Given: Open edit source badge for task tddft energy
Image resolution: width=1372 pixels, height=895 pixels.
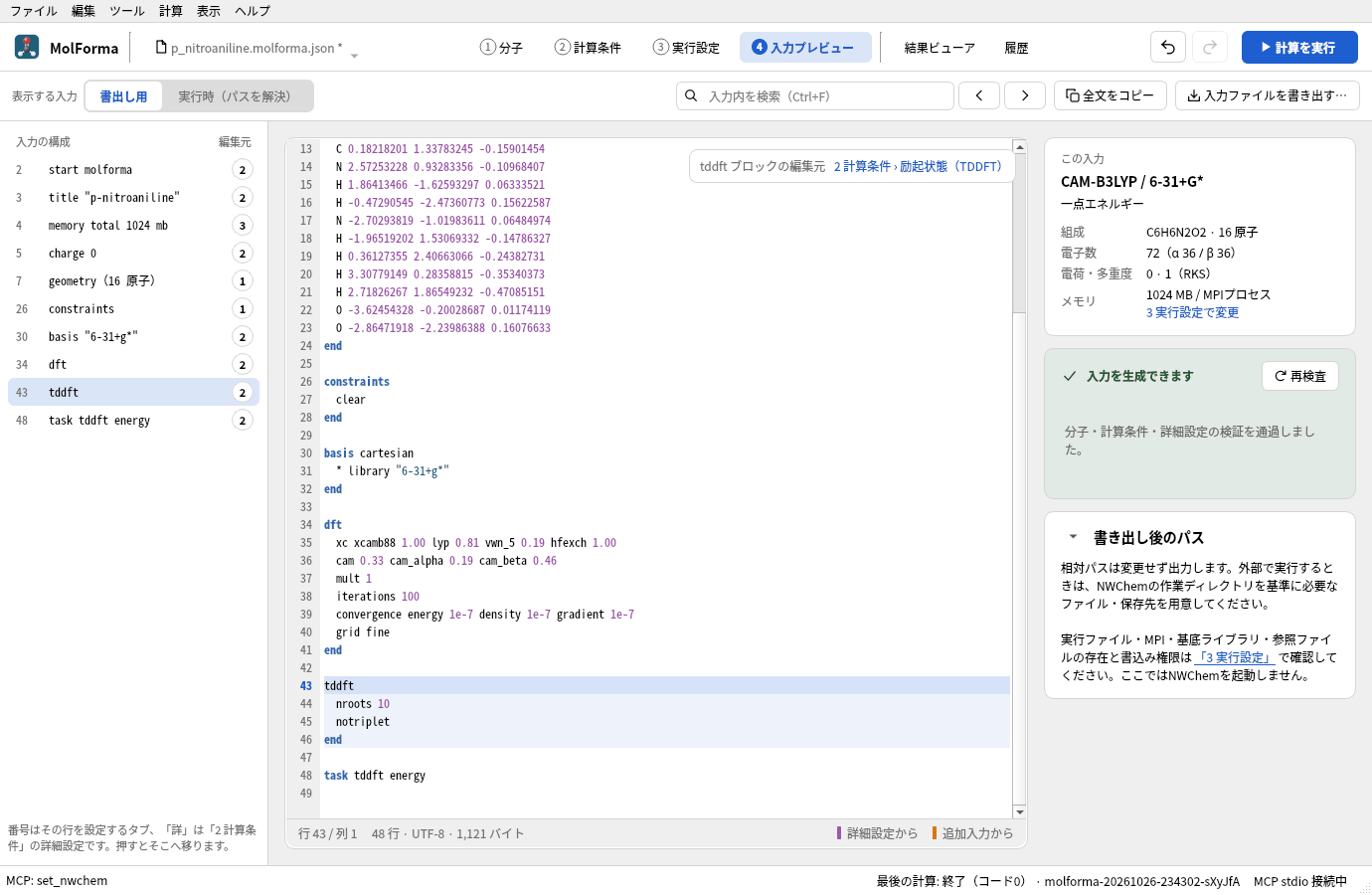Looking at the screenshot, I should coord(242,420).
